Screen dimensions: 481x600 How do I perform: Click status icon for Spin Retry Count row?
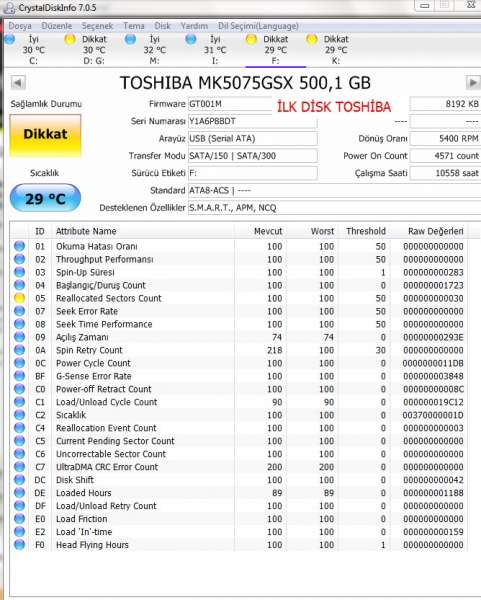pyautogui.click(x=20, y=350)
